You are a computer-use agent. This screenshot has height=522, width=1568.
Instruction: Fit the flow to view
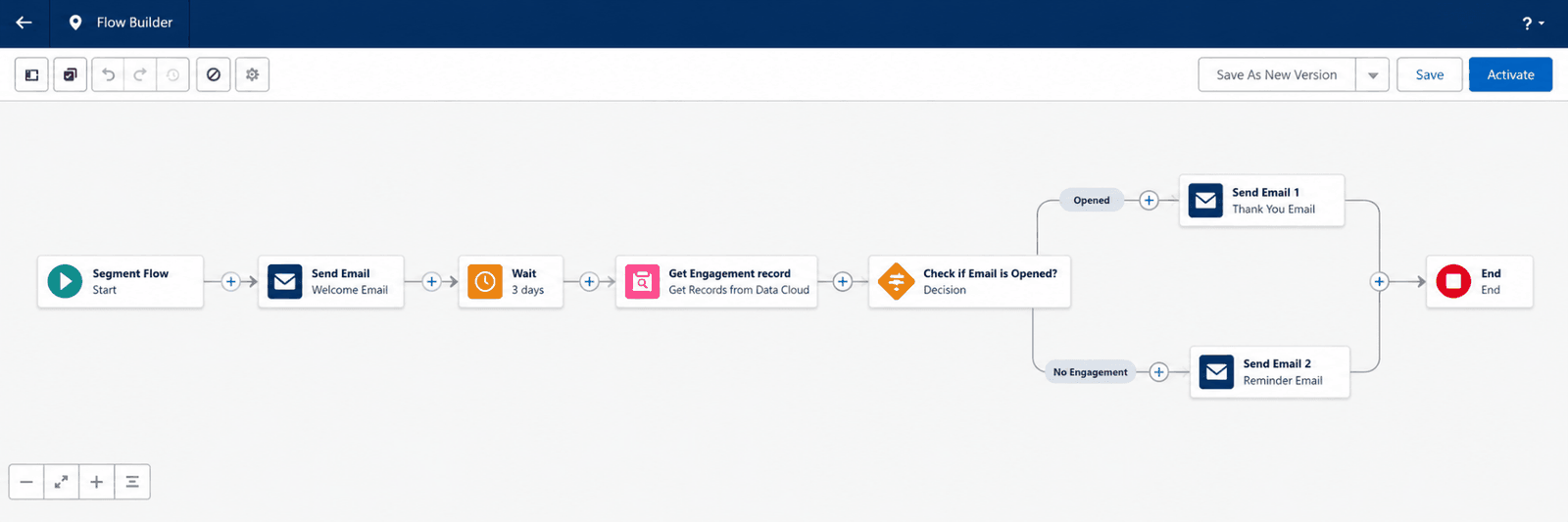click(x=61, y=482)
